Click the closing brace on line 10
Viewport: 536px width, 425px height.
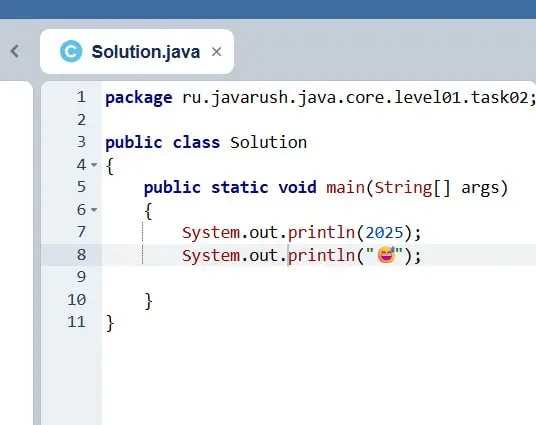click(148, 301)
